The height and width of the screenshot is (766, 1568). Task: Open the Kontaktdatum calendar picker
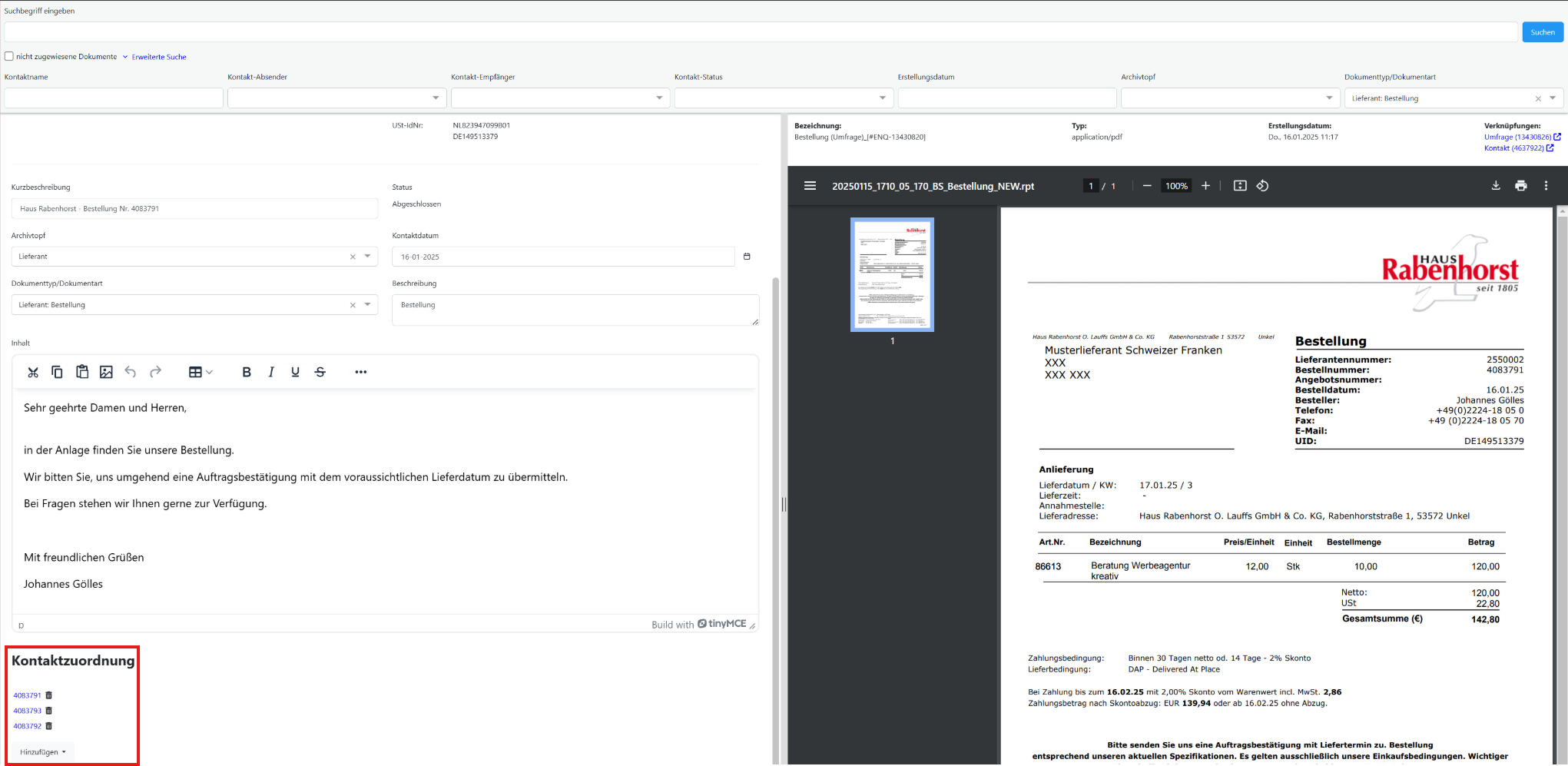click(x=747, y=257)
